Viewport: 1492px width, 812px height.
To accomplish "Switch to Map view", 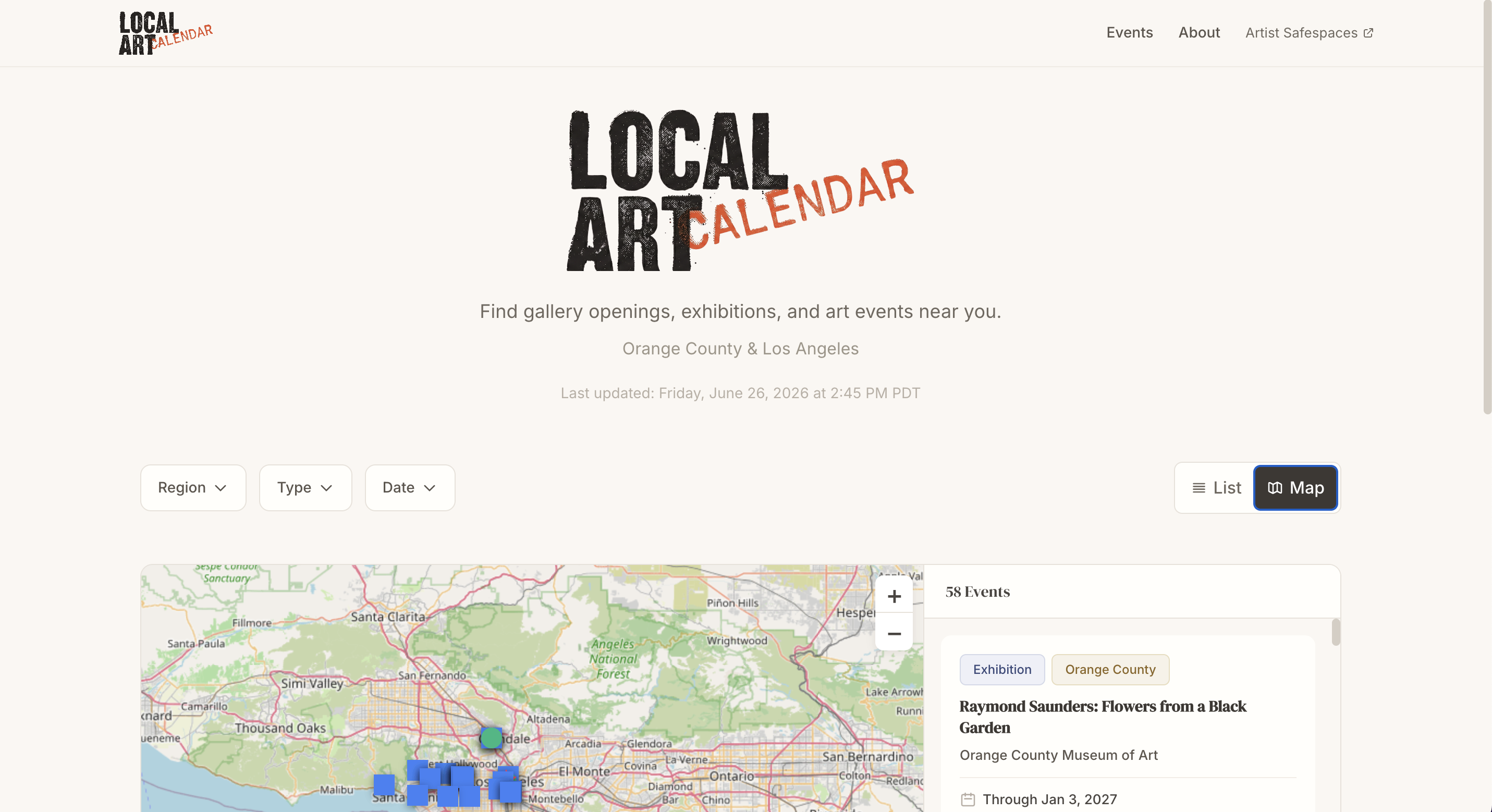I will (1295, 488).
